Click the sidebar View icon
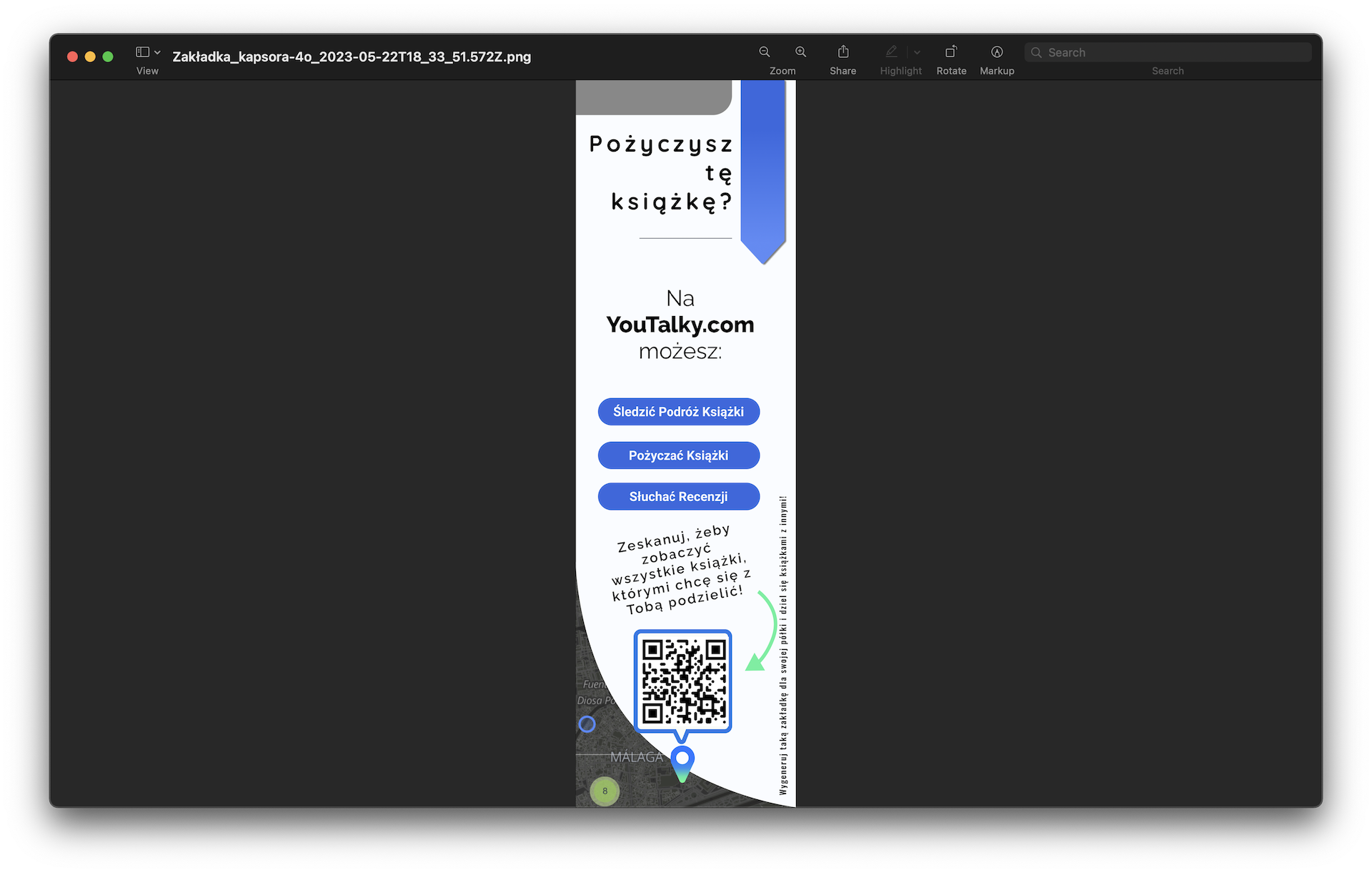Screen dimensions: 1372x873 click(143, 52)
